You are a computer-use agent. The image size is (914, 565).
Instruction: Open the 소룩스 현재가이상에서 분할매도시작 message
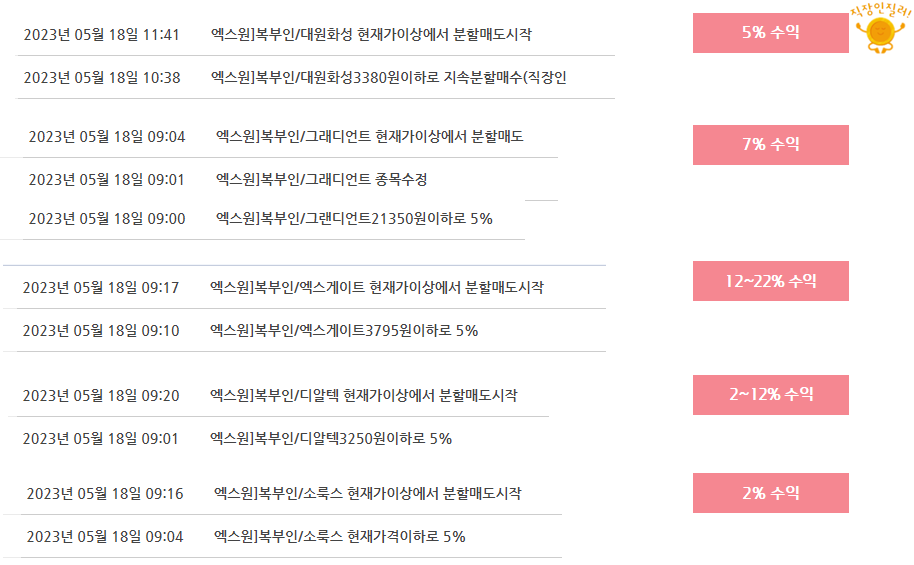click(367, 493)
